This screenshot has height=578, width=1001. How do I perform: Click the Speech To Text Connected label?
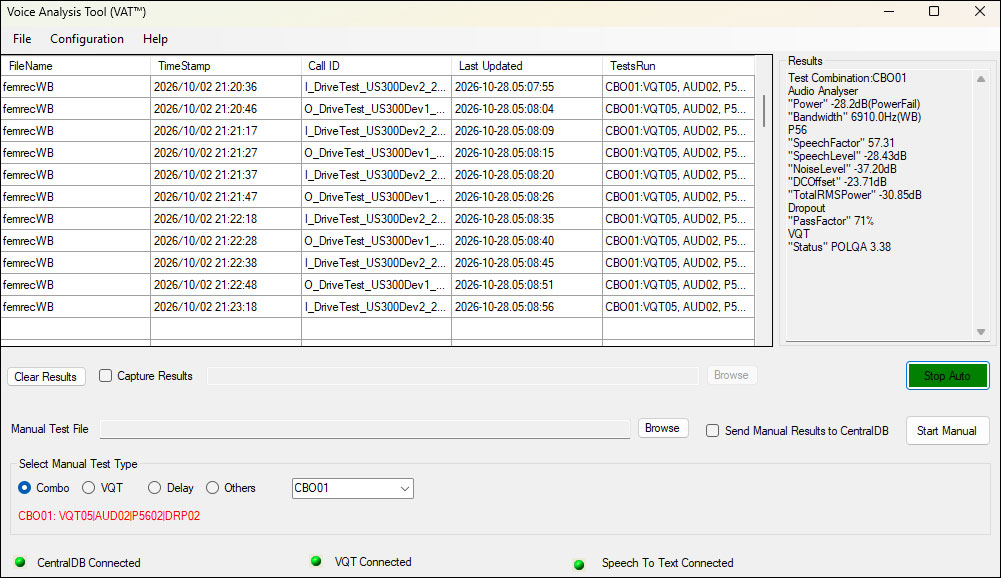pyautogui.click(x=668, y=563)
